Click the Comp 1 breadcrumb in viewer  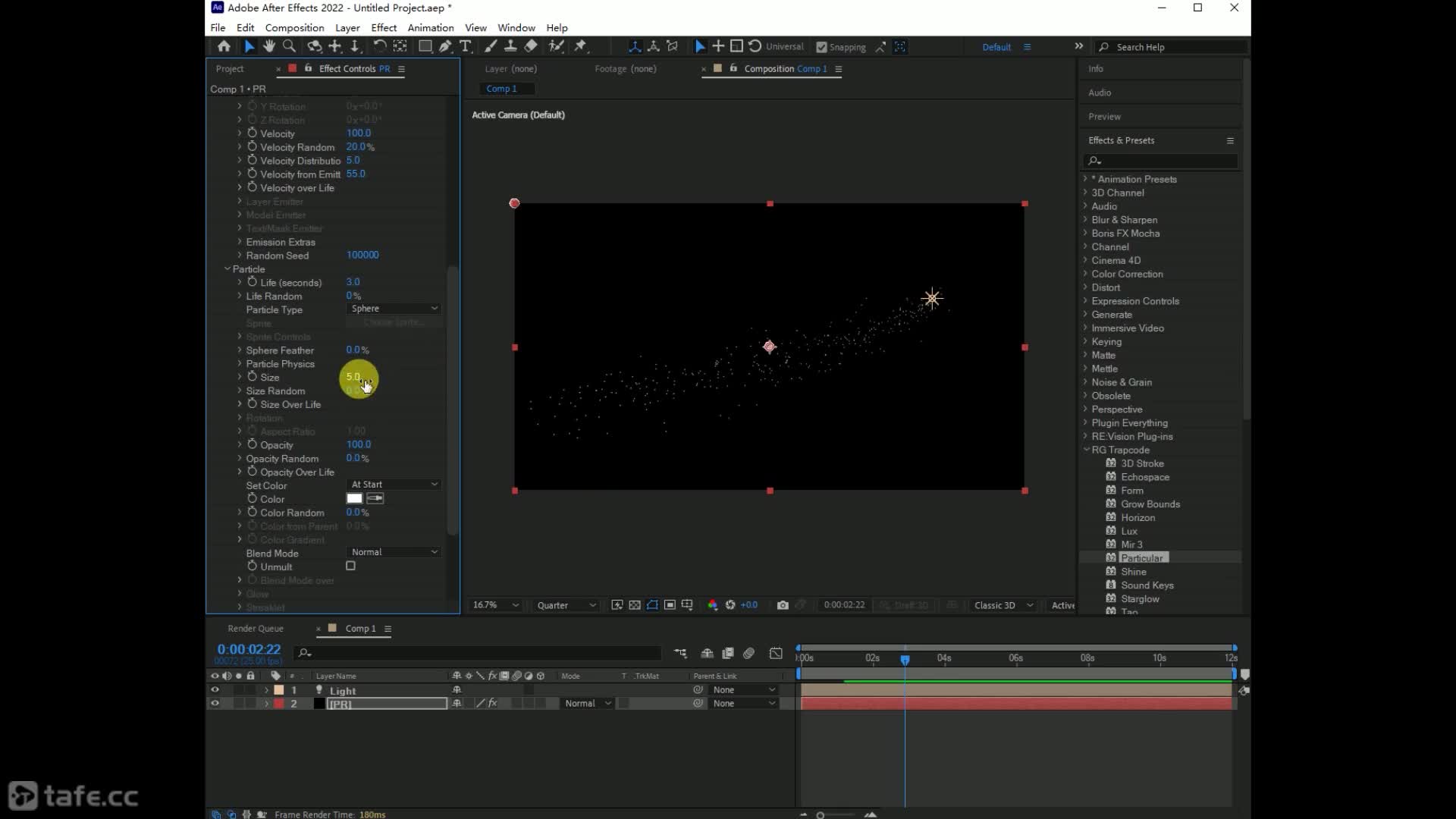click(x=501, y=89)
